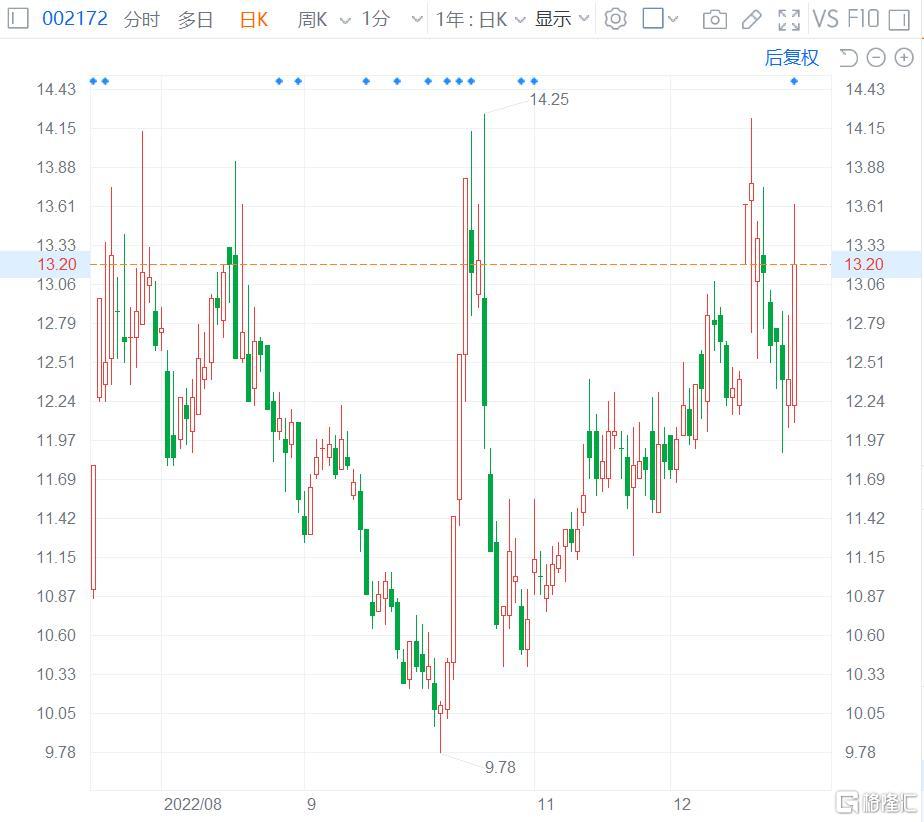
Task: Click the 10.05 right axis value
Action: point(864,713)
